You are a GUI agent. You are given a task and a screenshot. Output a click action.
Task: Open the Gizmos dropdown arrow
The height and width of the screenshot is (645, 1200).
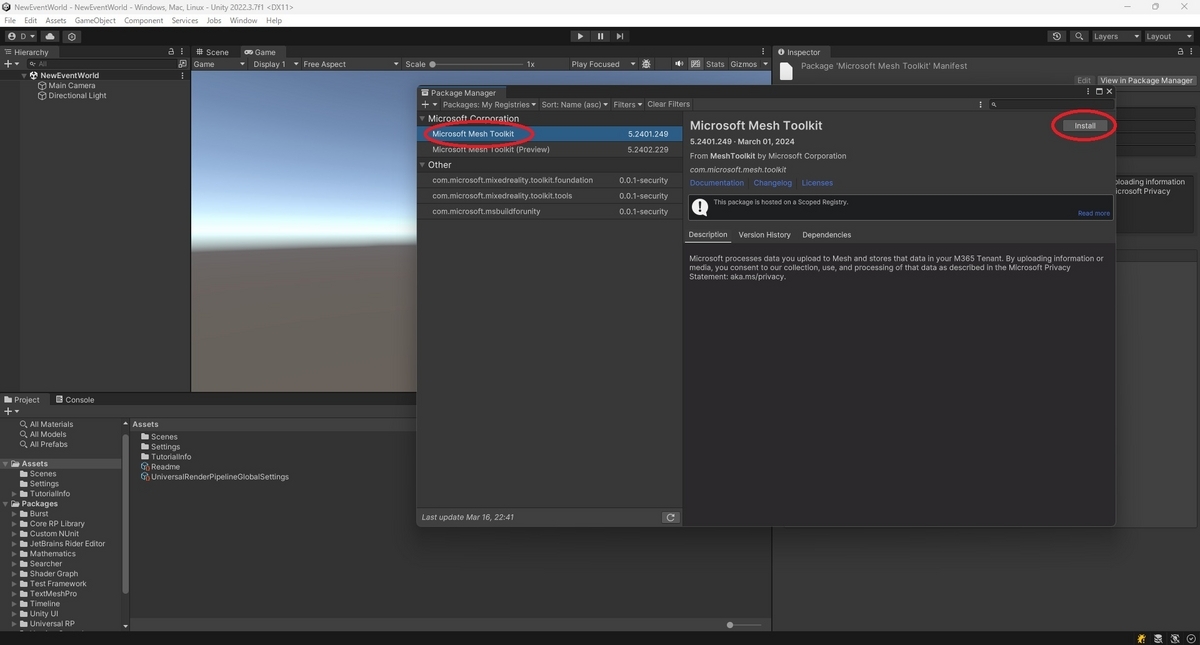[765, 64]
